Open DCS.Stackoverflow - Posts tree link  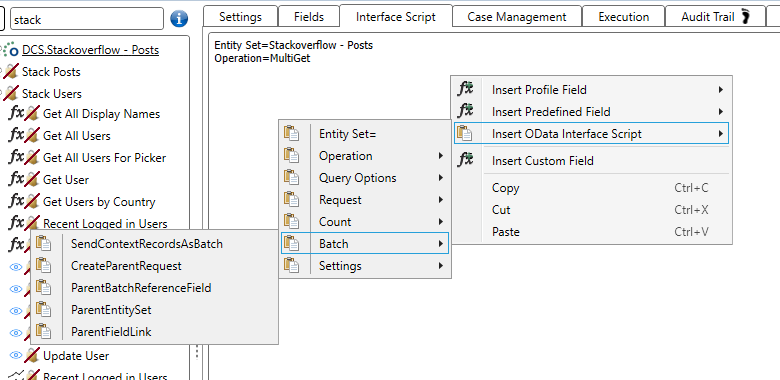coord(91,50)
